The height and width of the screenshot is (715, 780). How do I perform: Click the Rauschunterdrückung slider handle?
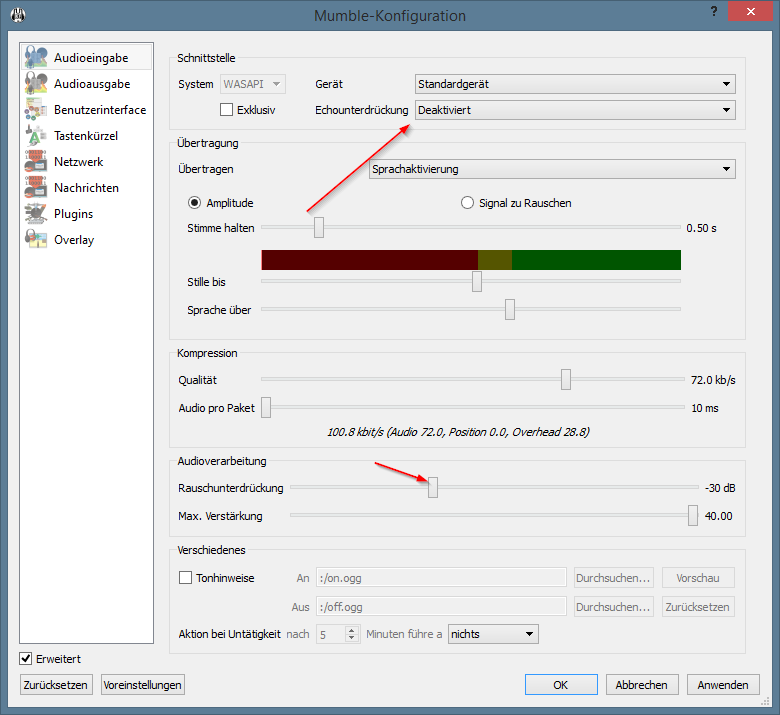coord(433,487)
